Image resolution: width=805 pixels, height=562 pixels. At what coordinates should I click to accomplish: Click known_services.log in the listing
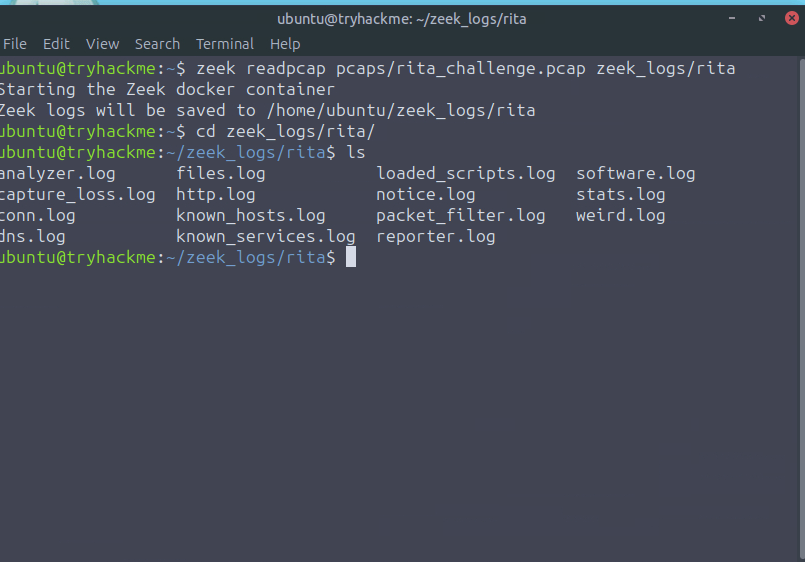(266, 237)
